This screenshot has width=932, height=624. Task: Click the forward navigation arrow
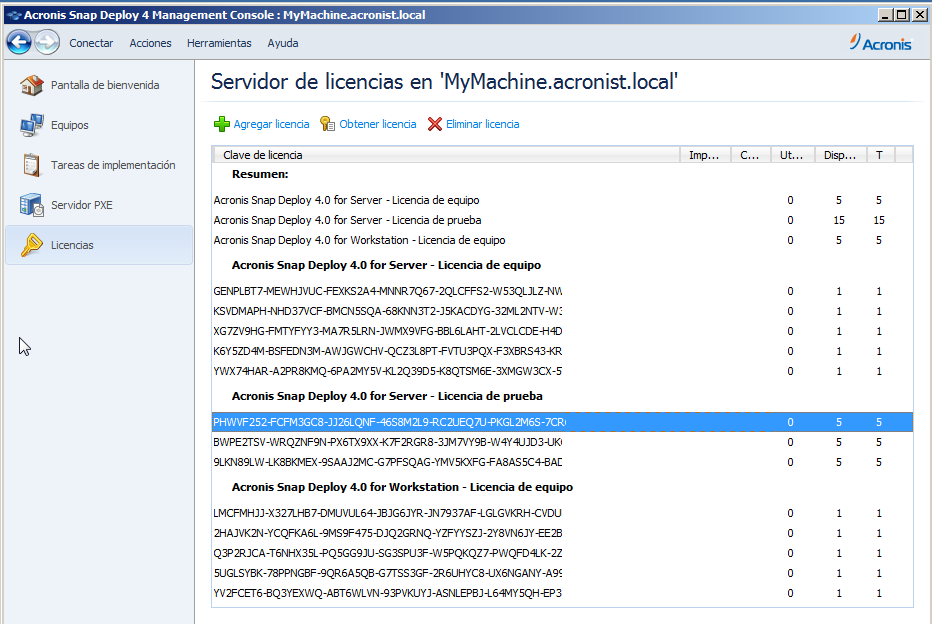click(x=46, y=42)
